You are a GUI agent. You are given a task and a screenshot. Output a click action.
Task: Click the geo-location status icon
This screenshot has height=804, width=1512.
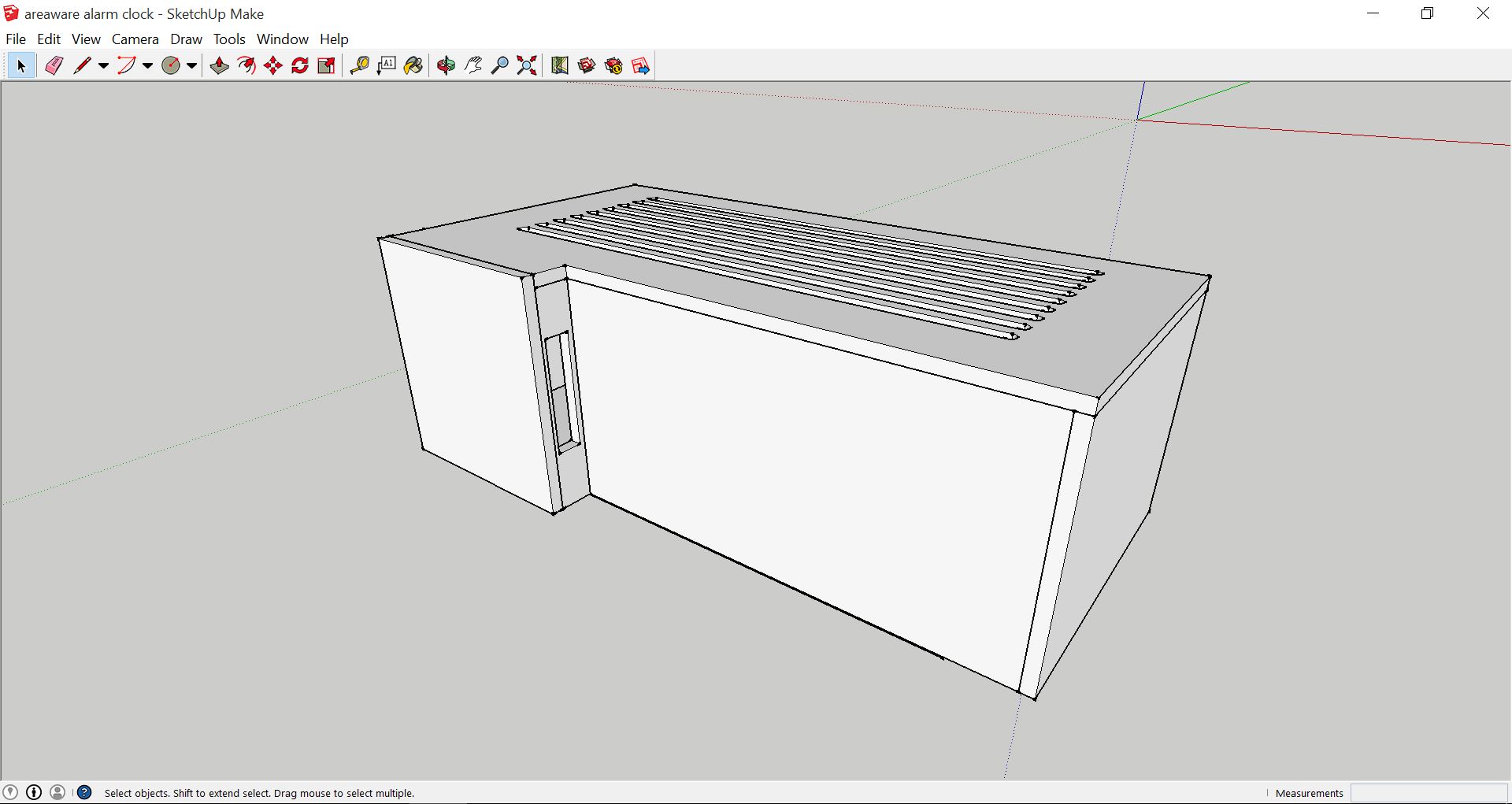[x=10, y=792]
